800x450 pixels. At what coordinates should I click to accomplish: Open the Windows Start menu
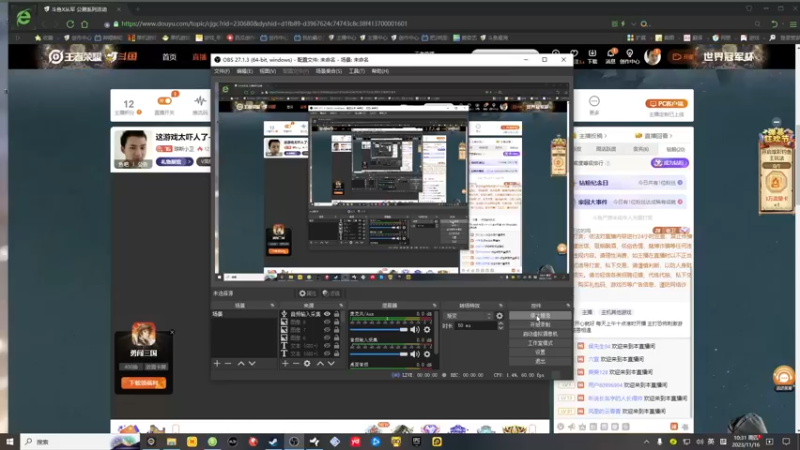(10, 442)
